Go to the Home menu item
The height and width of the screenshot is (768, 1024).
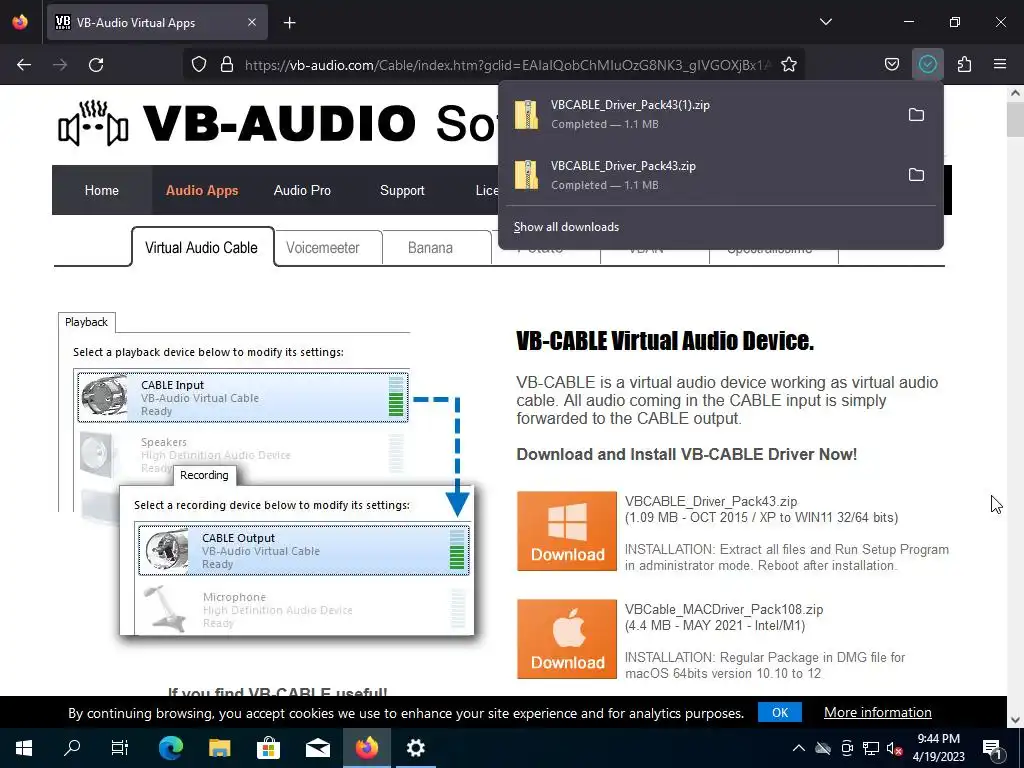click(x=102, y=191)
